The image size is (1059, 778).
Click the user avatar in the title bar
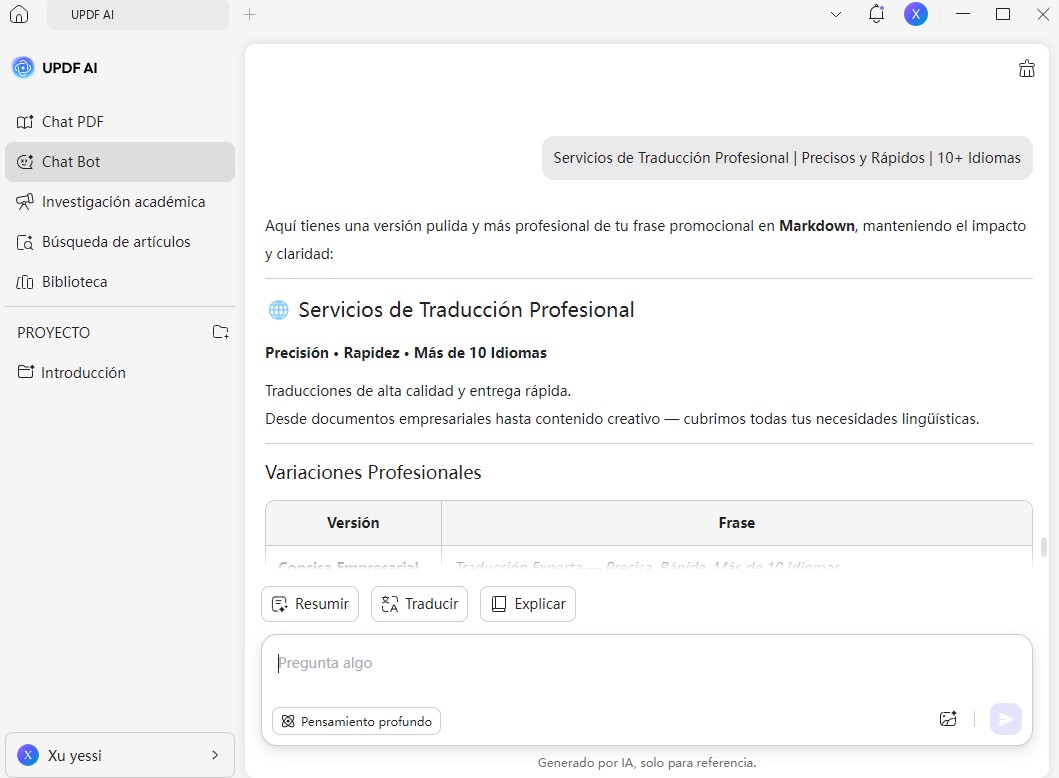tap(916, 14)
